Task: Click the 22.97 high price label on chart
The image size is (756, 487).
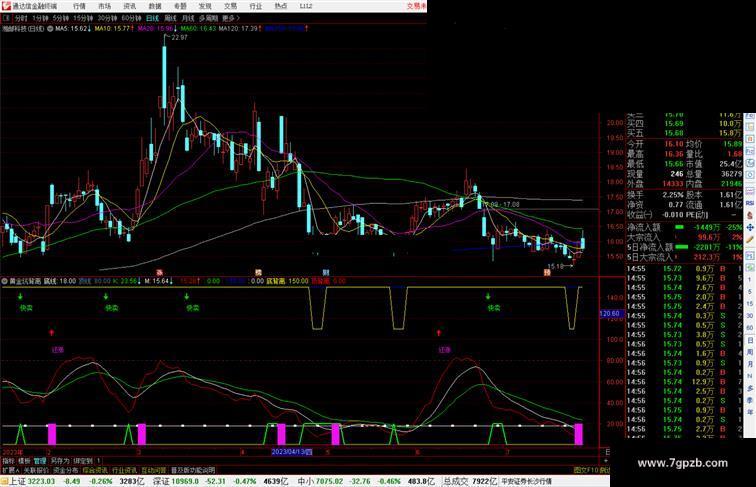Action: point(179,37)
